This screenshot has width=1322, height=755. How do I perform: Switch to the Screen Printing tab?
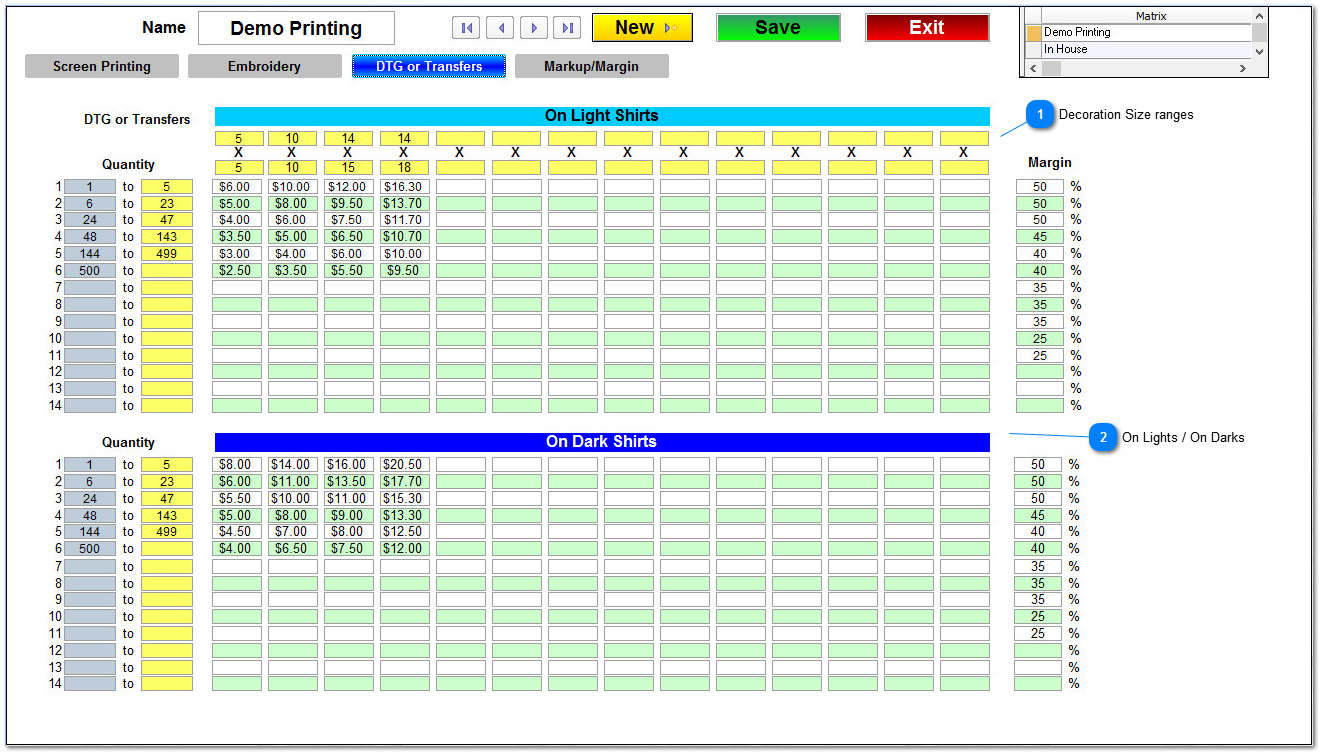coord(101,65)
